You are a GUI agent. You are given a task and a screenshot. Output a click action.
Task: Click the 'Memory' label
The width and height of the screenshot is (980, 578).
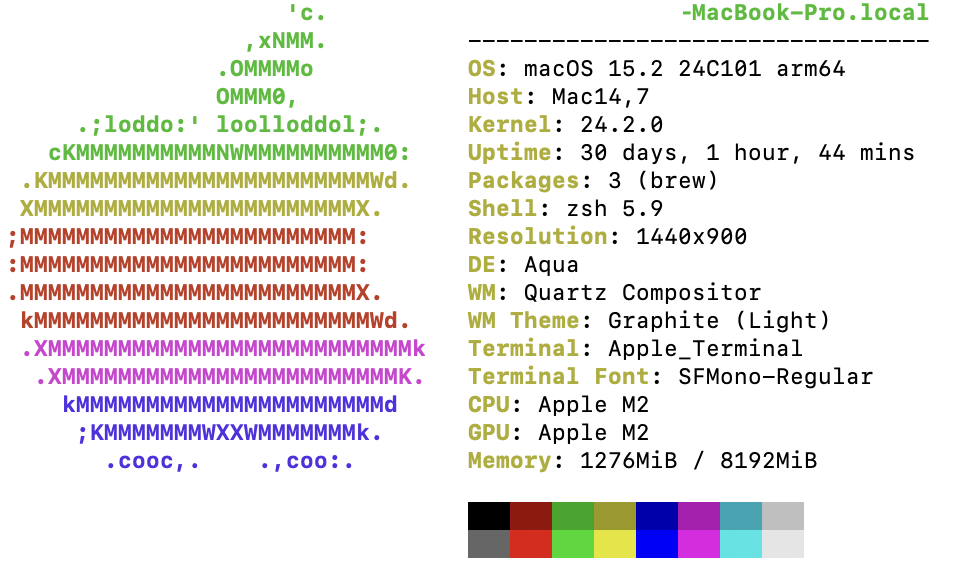point(510,461)
